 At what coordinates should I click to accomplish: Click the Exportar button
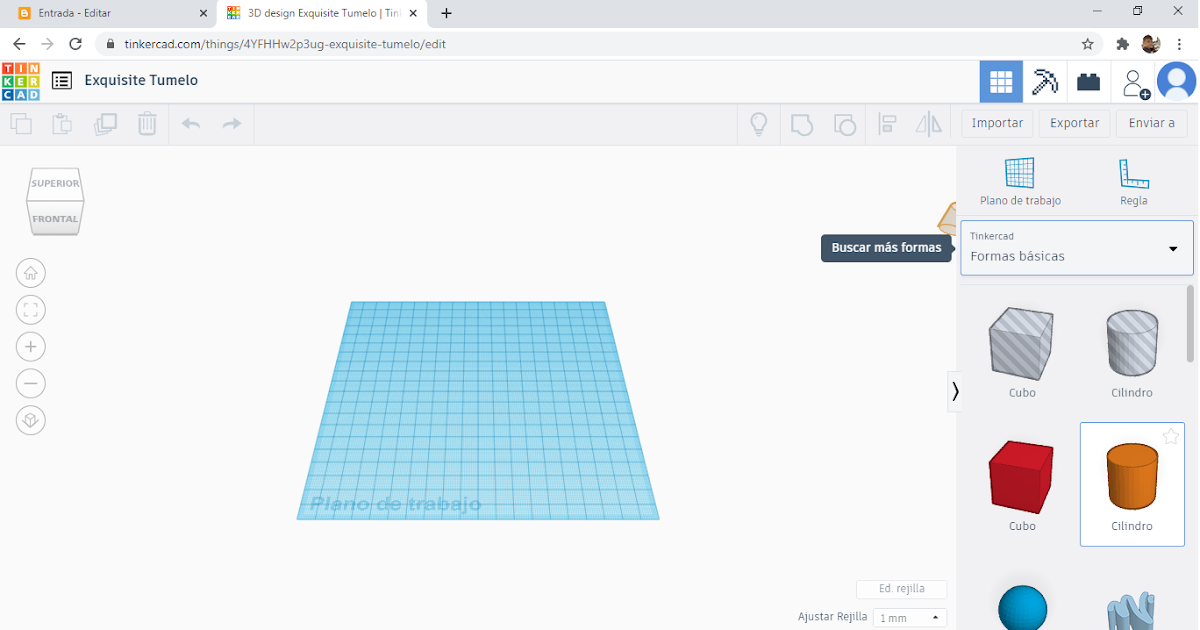click(x=1074, y=122)
